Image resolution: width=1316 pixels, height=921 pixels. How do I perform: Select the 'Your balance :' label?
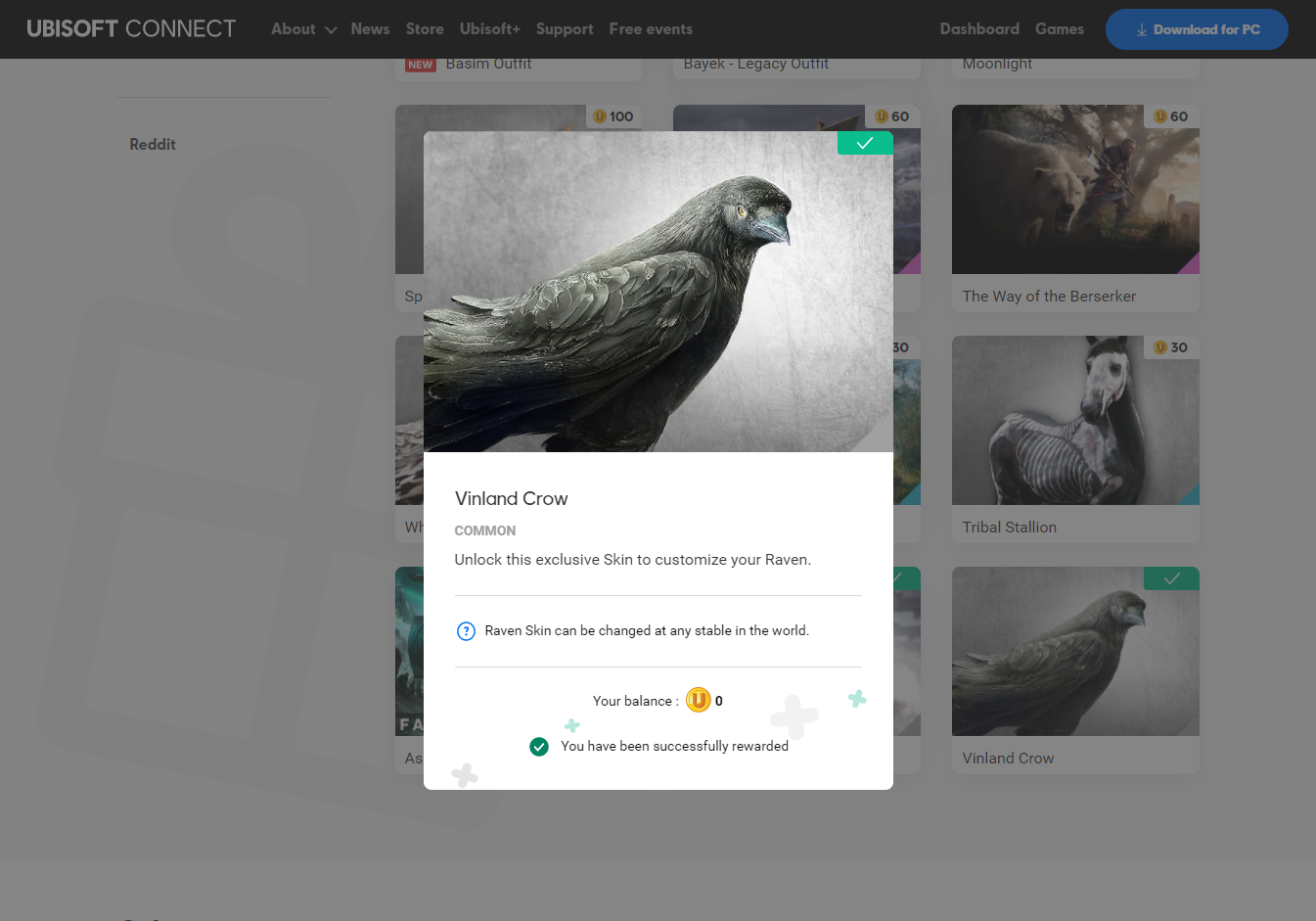point(636,701)
